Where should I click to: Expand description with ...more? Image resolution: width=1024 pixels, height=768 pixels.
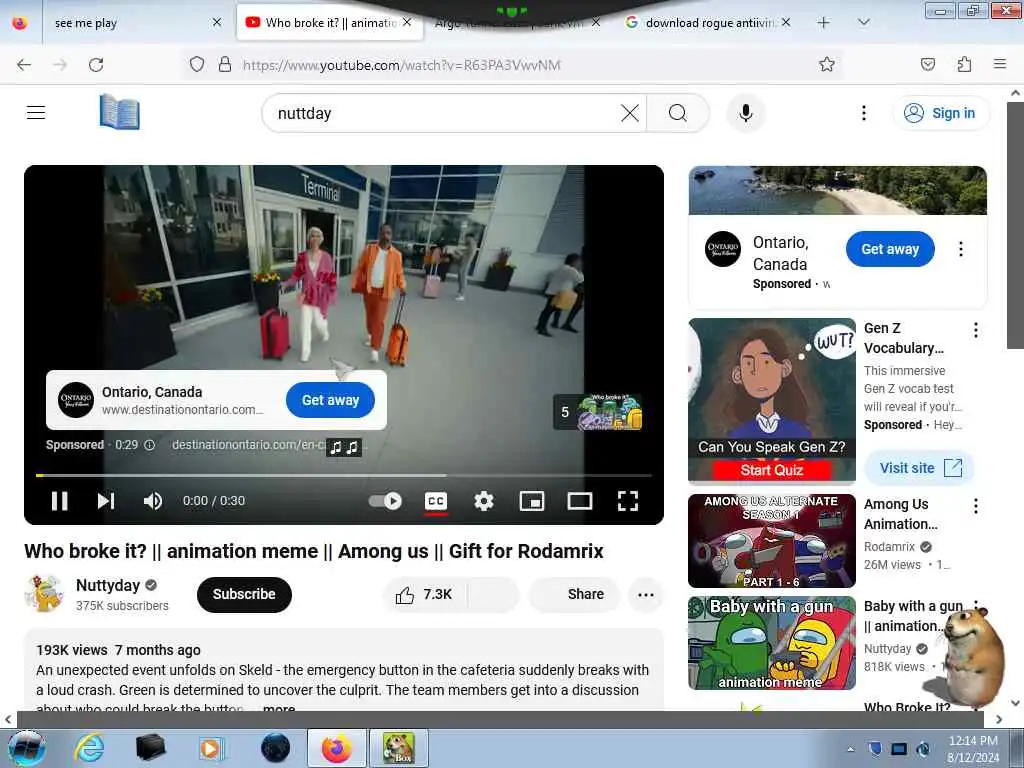point(279,708)
